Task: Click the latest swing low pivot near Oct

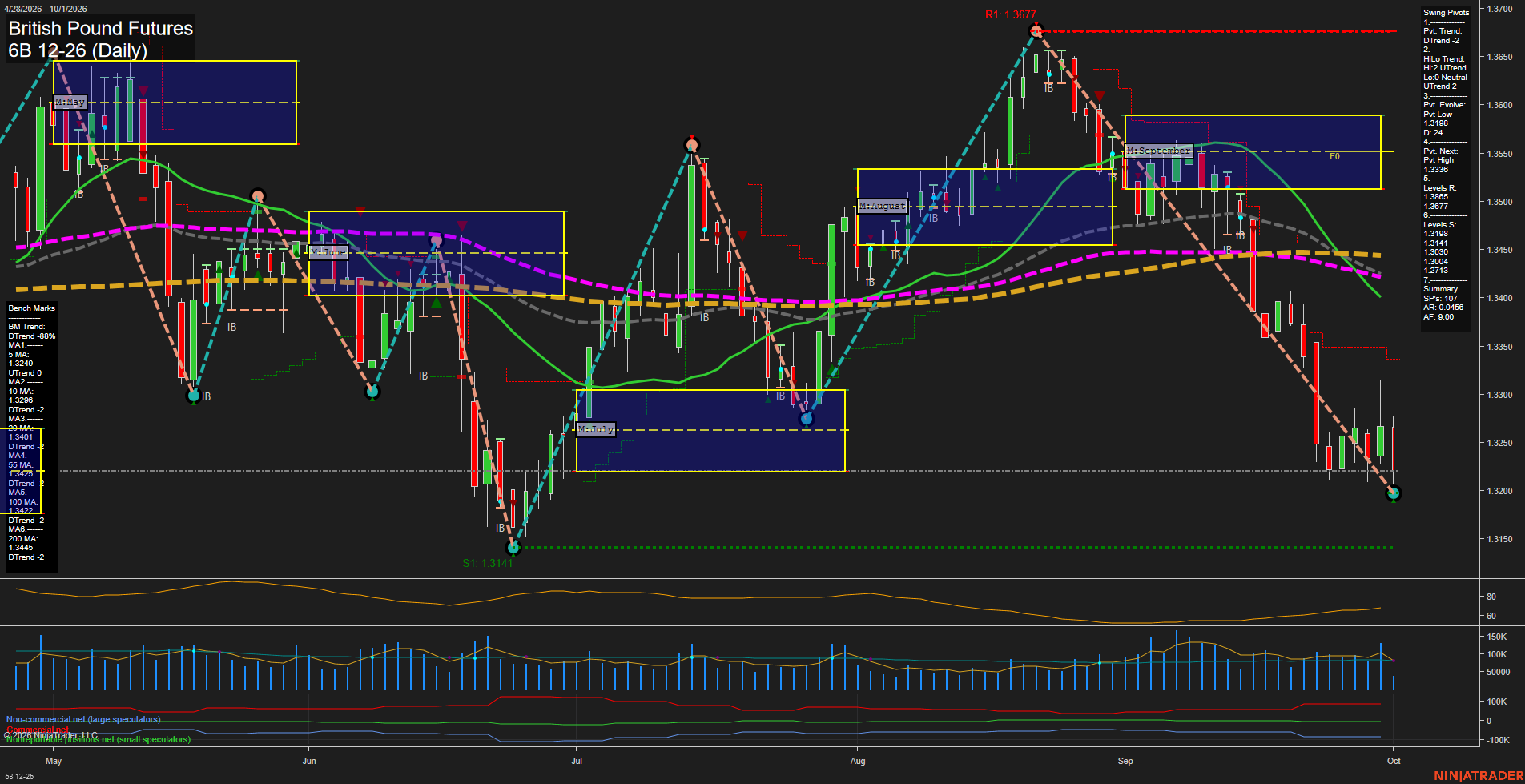Action: [x=1394, y=493]
